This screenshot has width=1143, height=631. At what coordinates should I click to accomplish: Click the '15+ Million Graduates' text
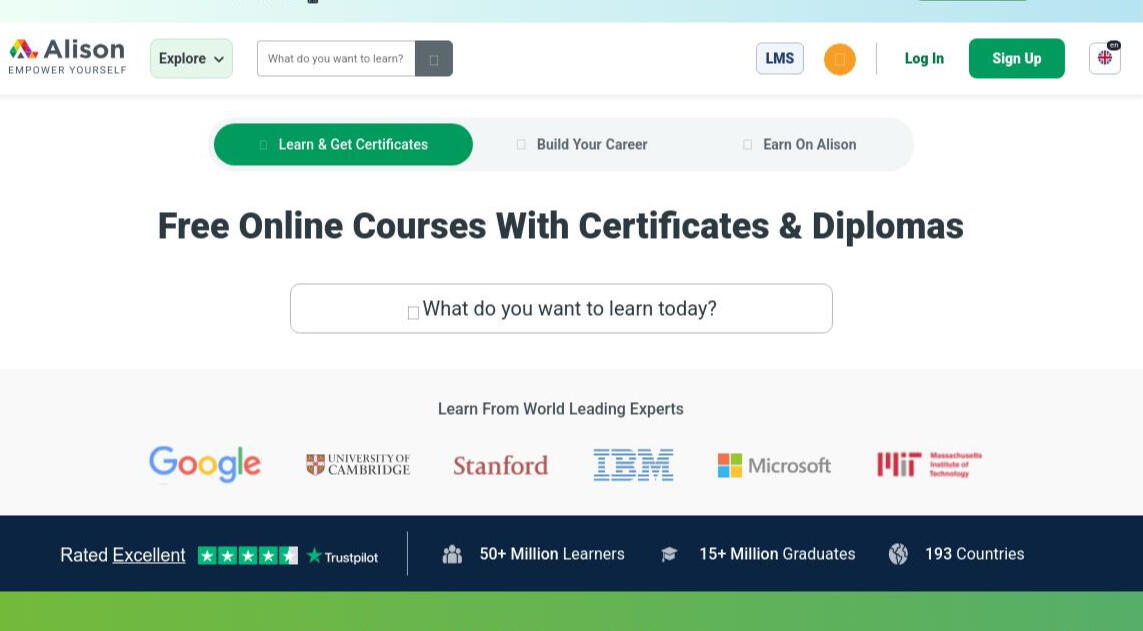click(x=777, y=554)
